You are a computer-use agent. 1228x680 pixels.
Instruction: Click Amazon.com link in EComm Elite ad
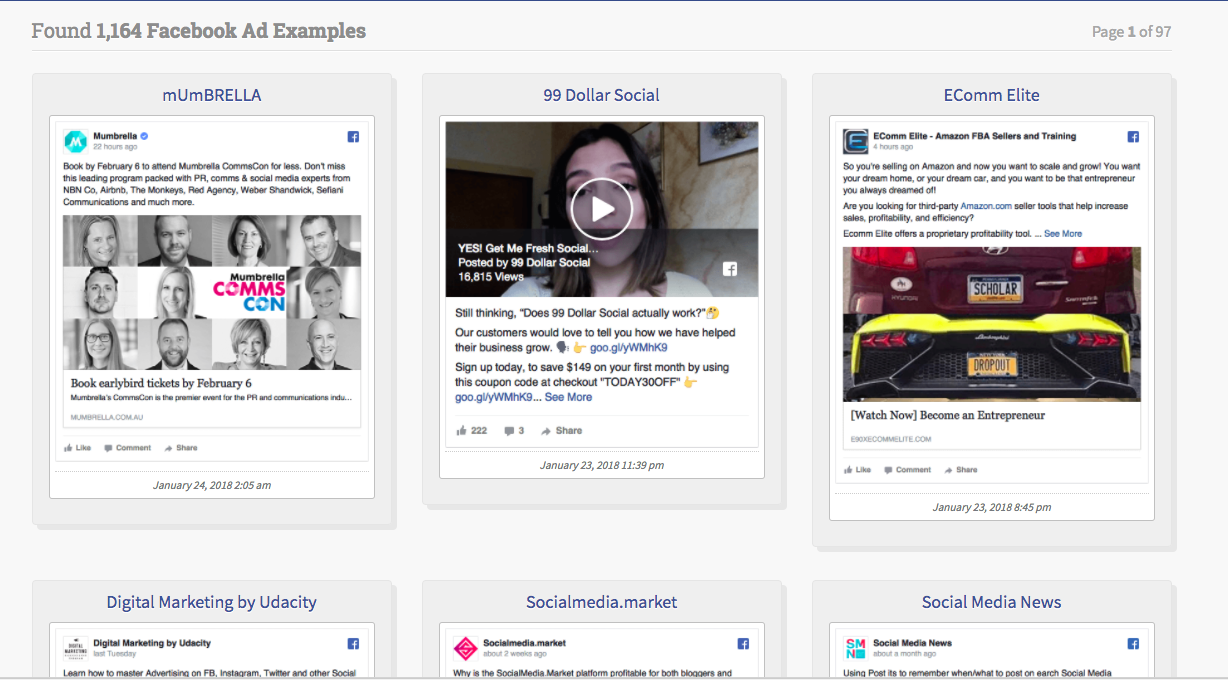988,206
